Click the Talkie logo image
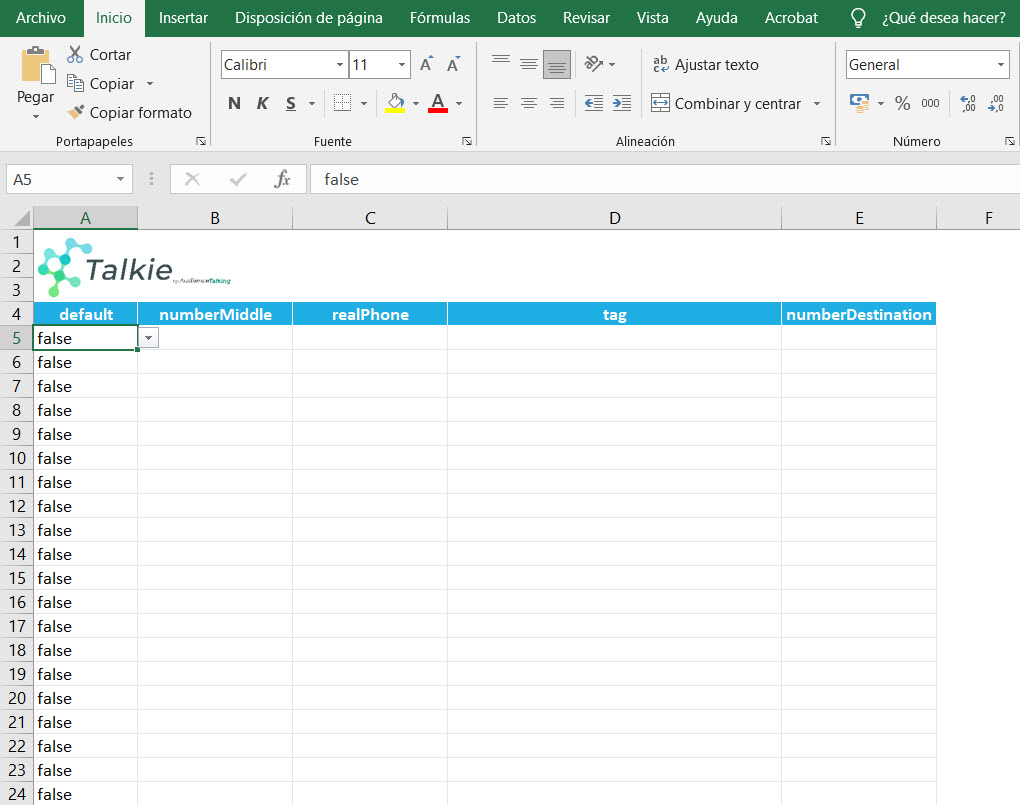The width and height of the screenshot is (1020, 805). pos(134,267)
